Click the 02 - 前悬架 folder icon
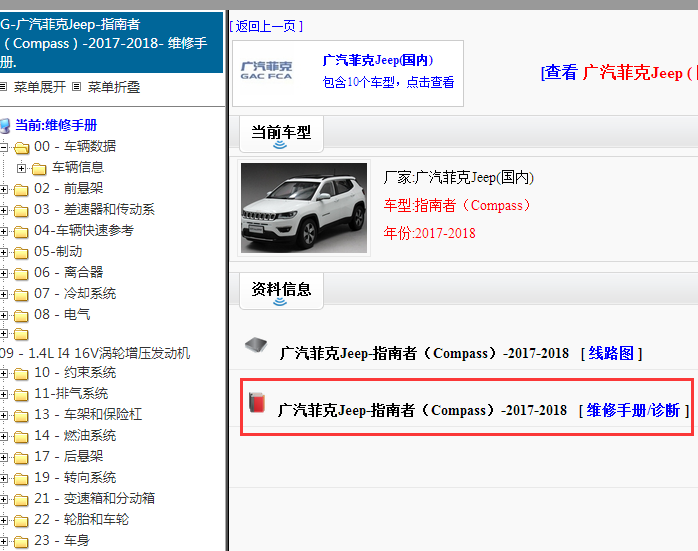 [x=21, y=189]
